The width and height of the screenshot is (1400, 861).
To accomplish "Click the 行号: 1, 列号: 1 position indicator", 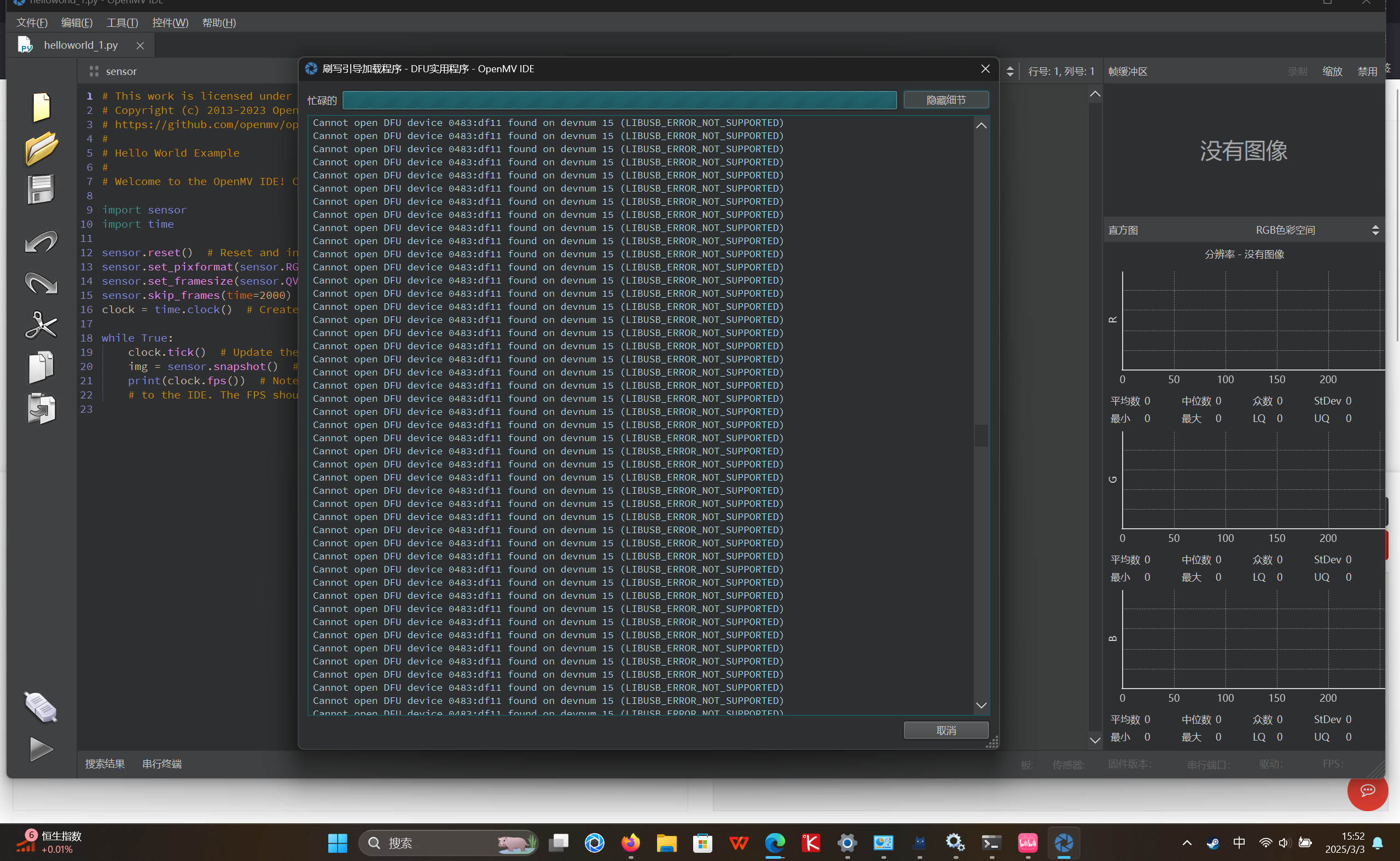I will click(x=1061, y=71).
